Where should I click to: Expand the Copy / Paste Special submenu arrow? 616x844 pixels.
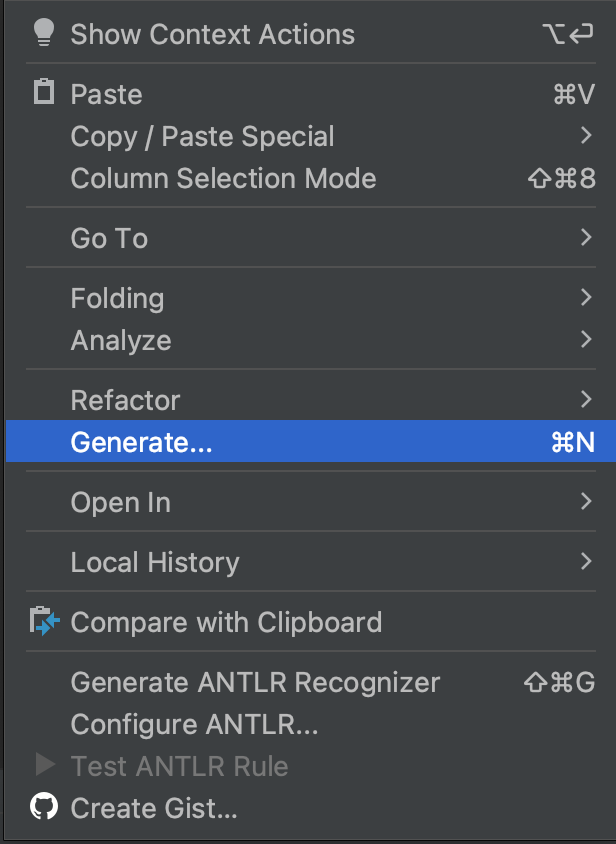click(586, 135)
